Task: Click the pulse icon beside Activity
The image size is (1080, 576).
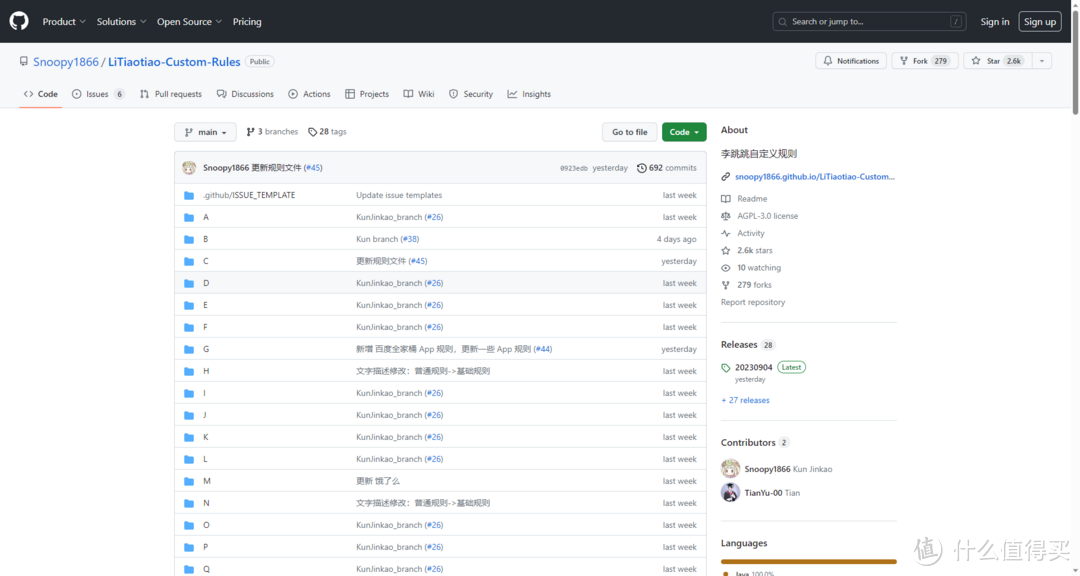Action: [725, 233]
